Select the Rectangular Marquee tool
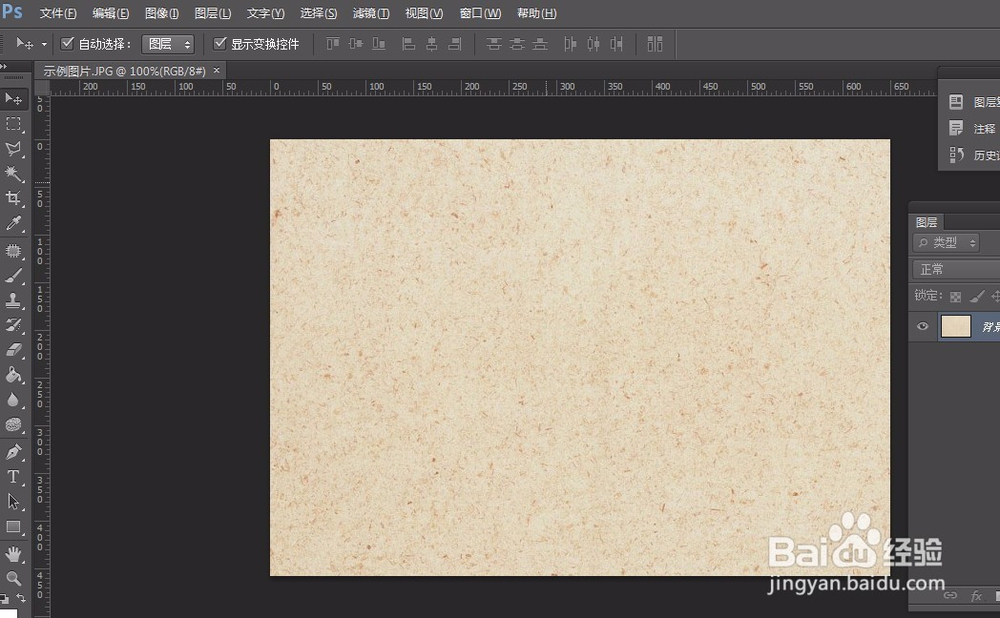Image resolution: width=1000 pixels, height=618 pixels. click(x=13, y=124)
